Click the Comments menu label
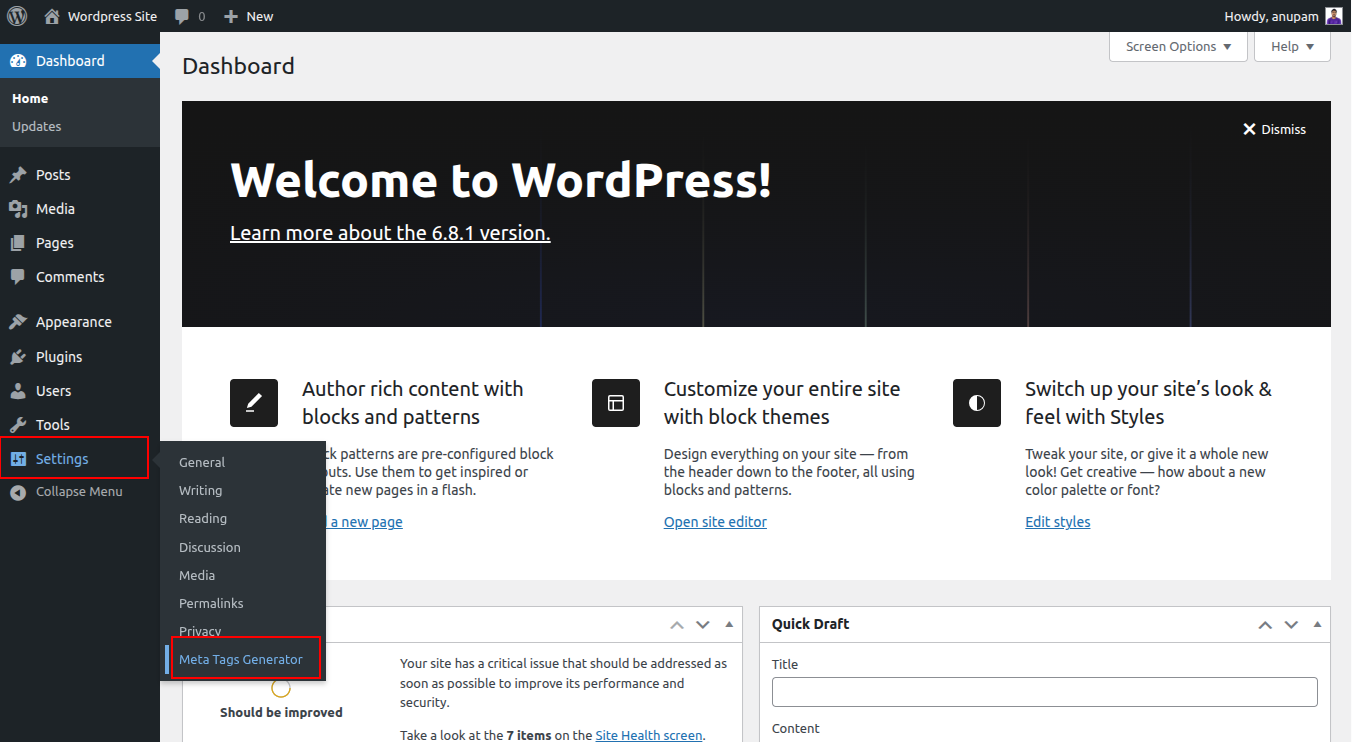 [x=70, y=277]
